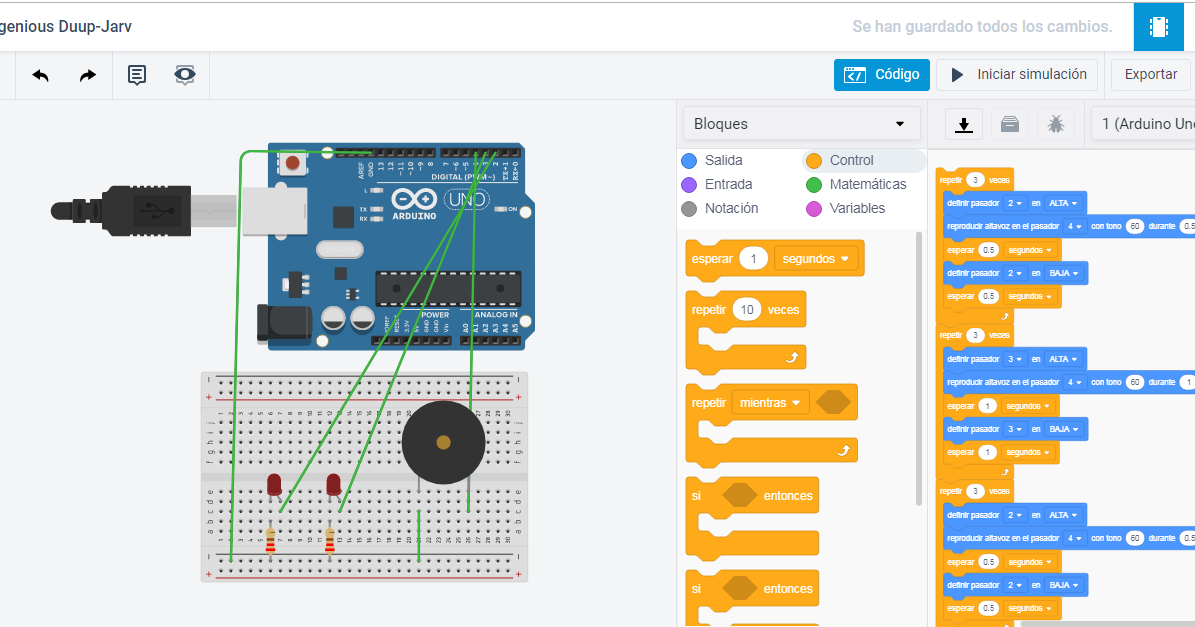The image size is (1195, 627).
Task: Switch to Código view
Action: pyautogui.click(x=881, y=74)
